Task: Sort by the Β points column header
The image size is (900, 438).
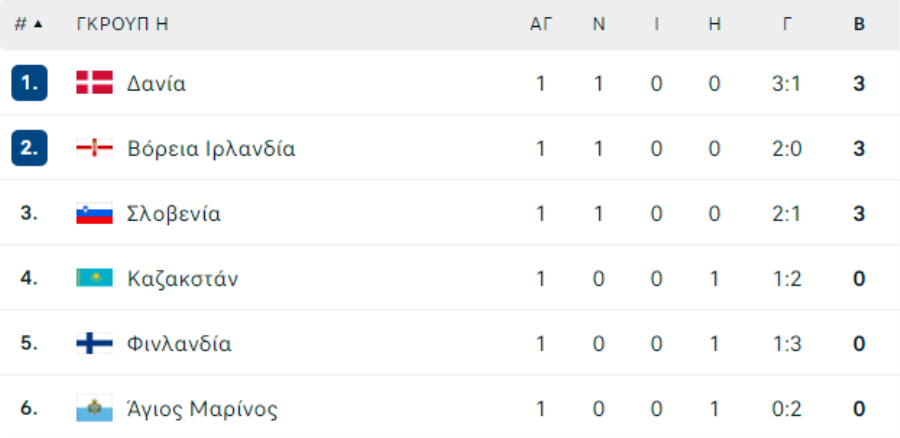Action: click(x=859, y=24)
